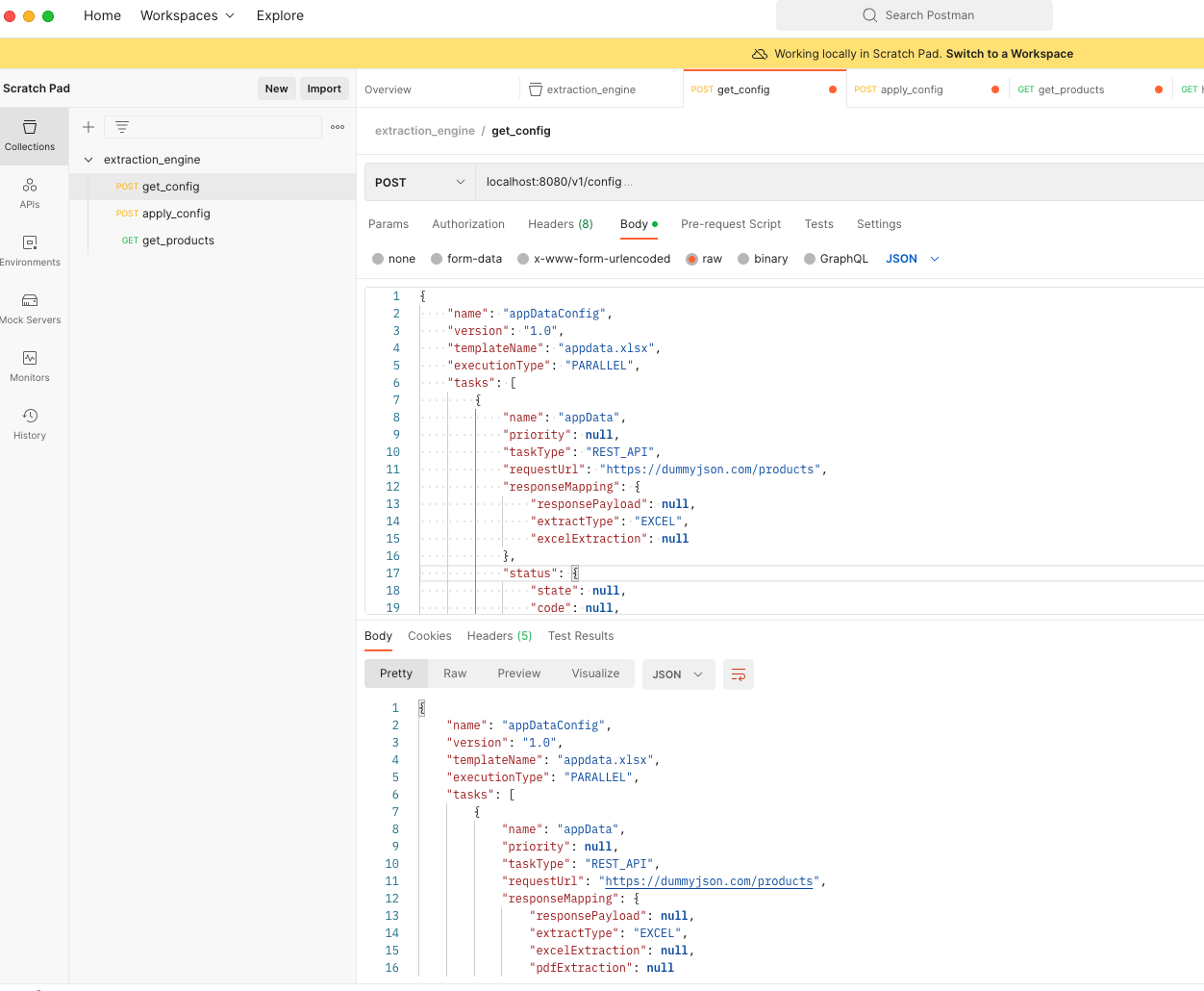This screenshot has width=1204, height=991.
Task: Switch response view to Pretty
Action: pyautogui.click(x=396, y=673)
